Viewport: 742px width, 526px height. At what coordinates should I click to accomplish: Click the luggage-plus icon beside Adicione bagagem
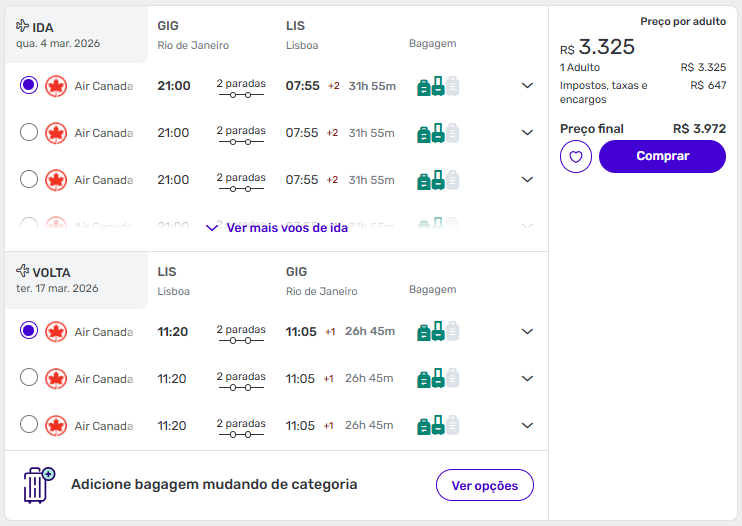coord(38,484)
